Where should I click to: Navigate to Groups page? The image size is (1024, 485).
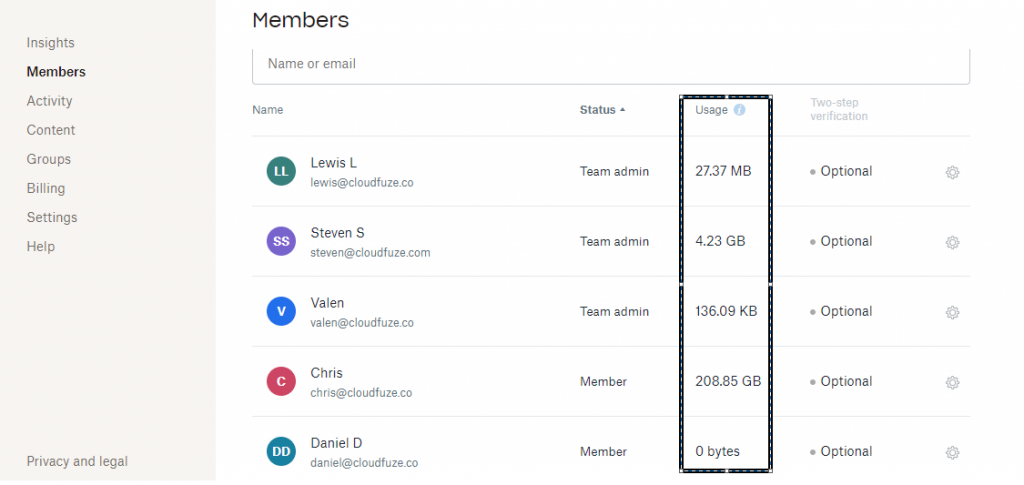pos(48,159)
